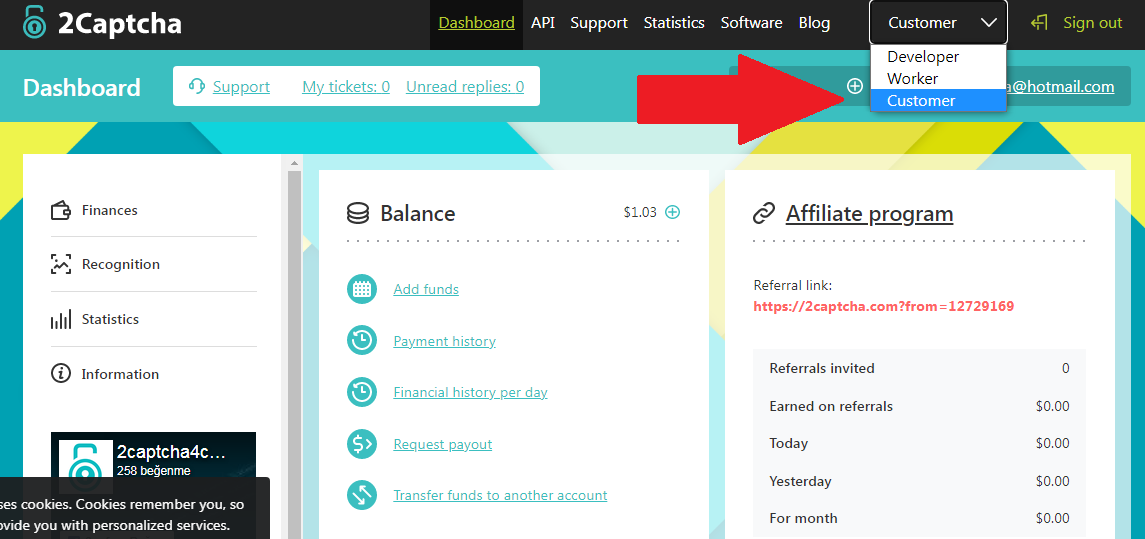1145x539 pixels.
Task: Click the clock icon beside Payment history
Action: [361, 341]
